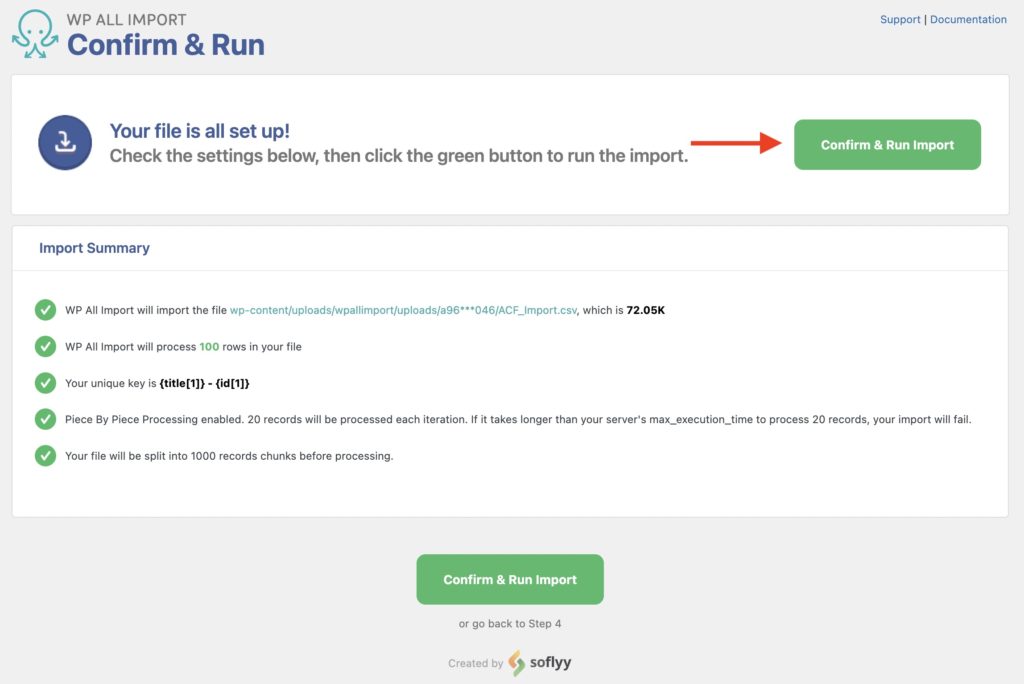Click the checkmark beside the records chunks row
1024x684 pixels.
45,455
